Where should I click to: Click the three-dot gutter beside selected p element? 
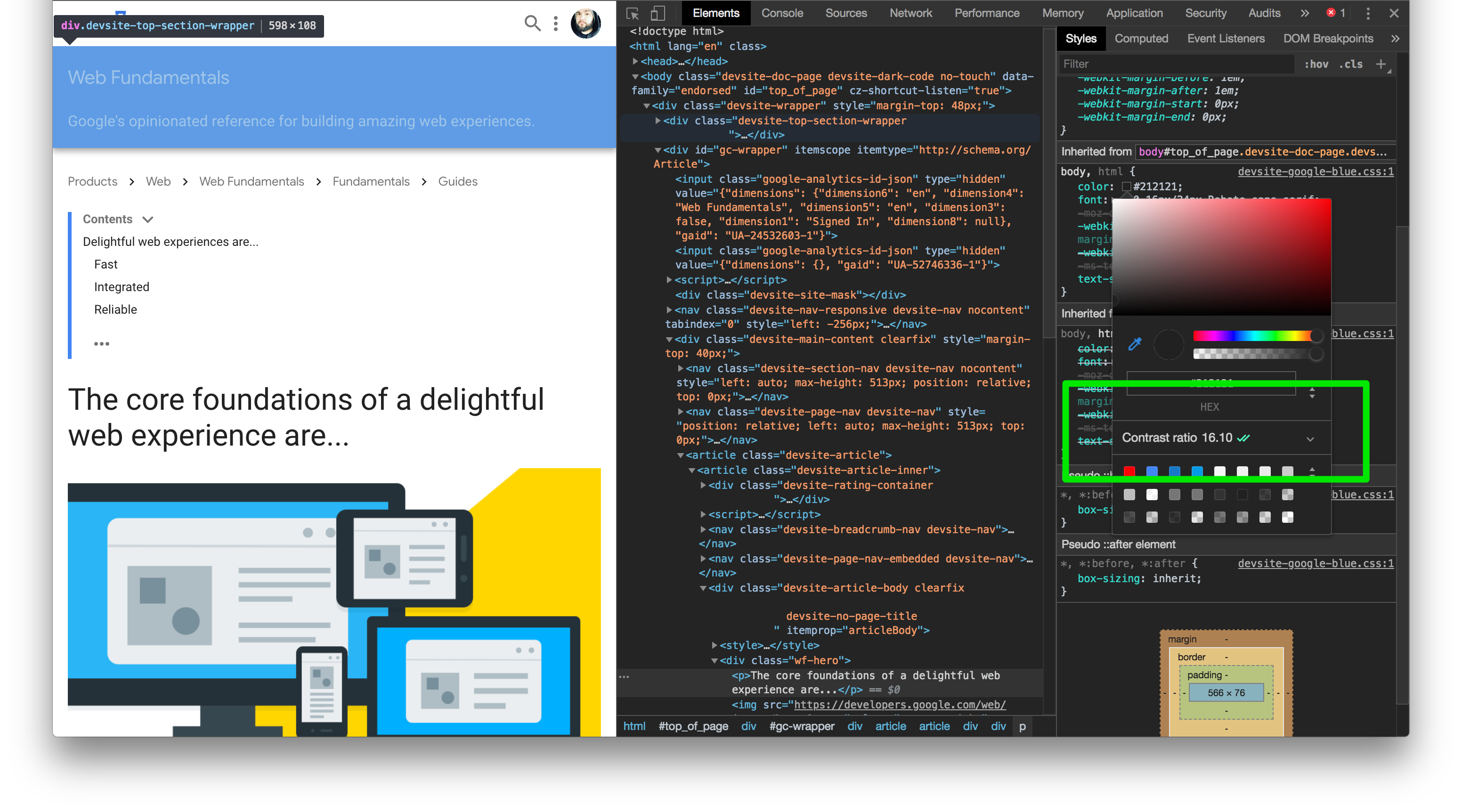pyautogui.click(x=624, y=677)
